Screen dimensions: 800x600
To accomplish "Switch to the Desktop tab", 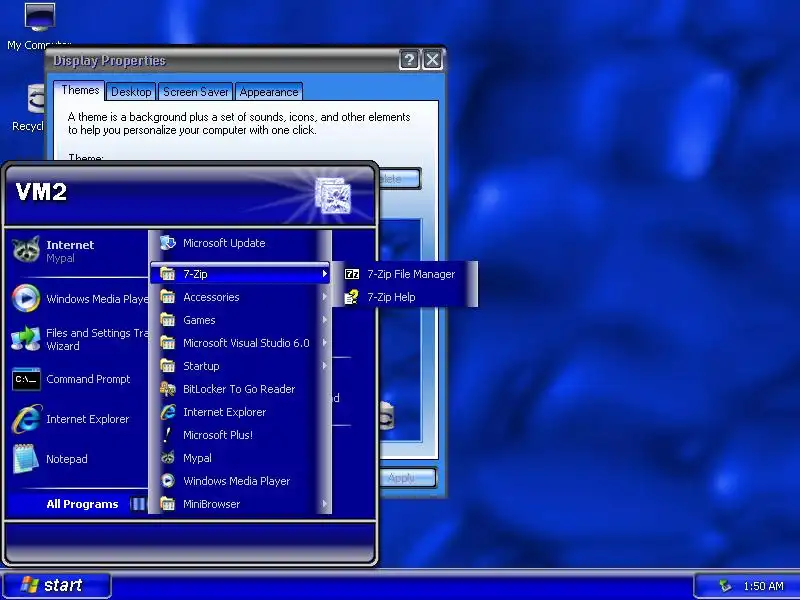I will 131,92.
